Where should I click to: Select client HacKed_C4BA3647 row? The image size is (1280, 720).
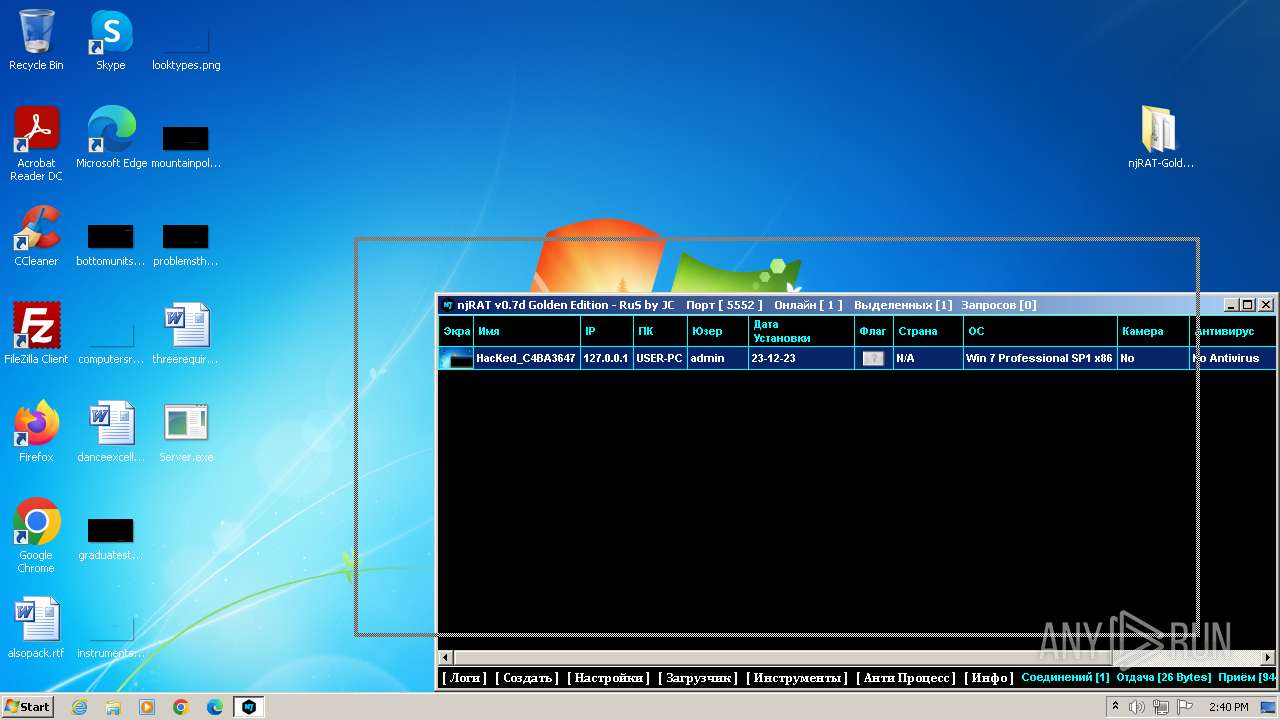pos(857,358)
